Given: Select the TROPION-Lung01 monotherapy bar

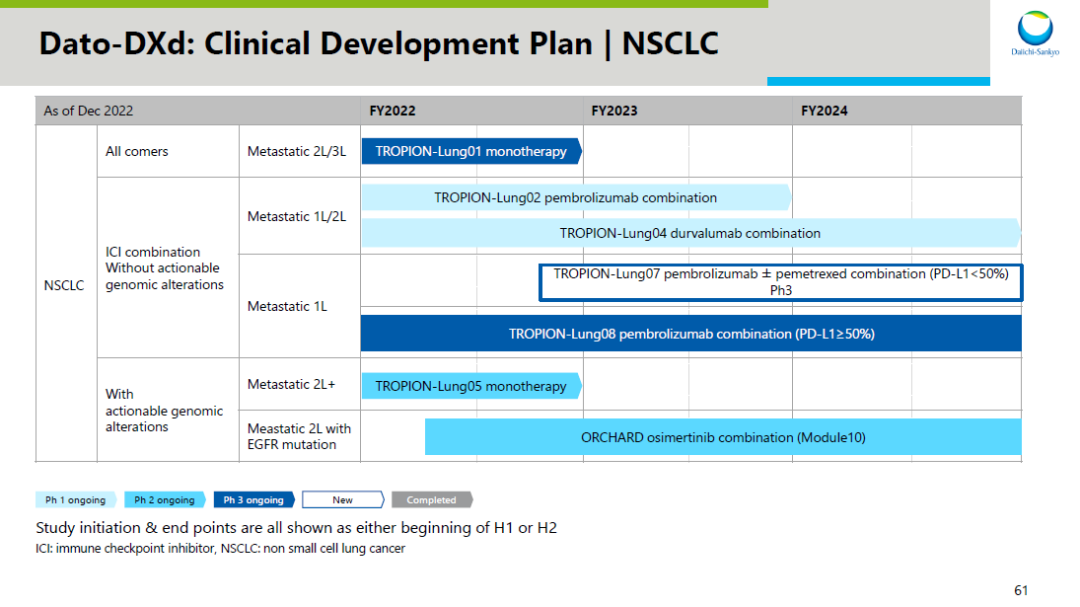Looking at the screenshot, I should click(470, 152).
